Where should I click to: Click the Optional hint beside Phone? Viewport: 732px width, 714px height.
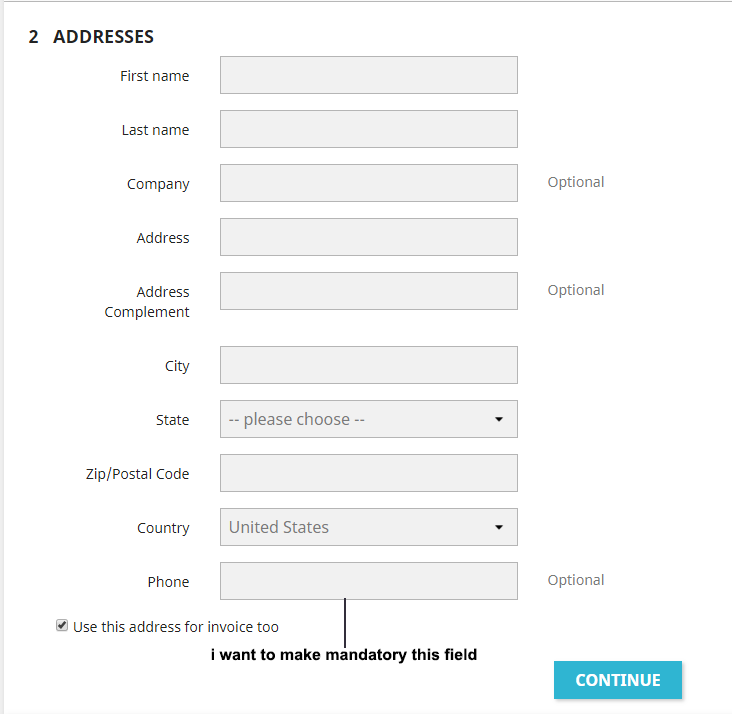pos(575,580)
